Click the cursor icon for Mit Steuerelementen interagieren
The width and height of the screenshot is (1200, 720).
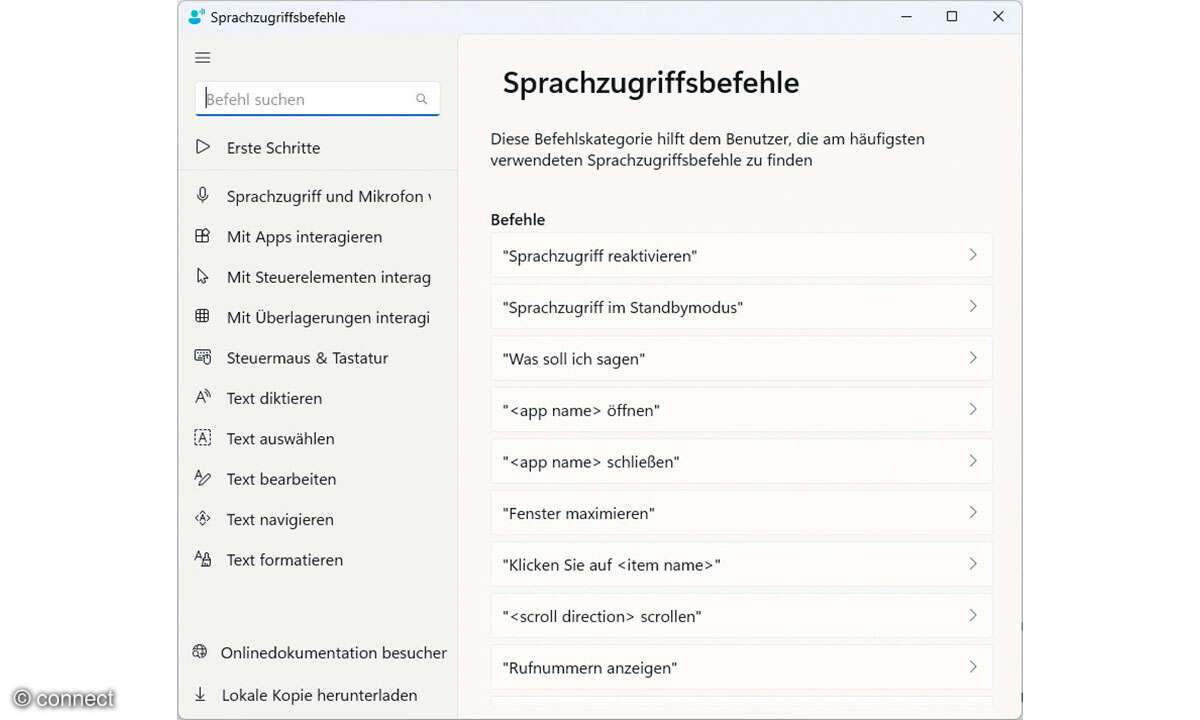coord(202,276)
